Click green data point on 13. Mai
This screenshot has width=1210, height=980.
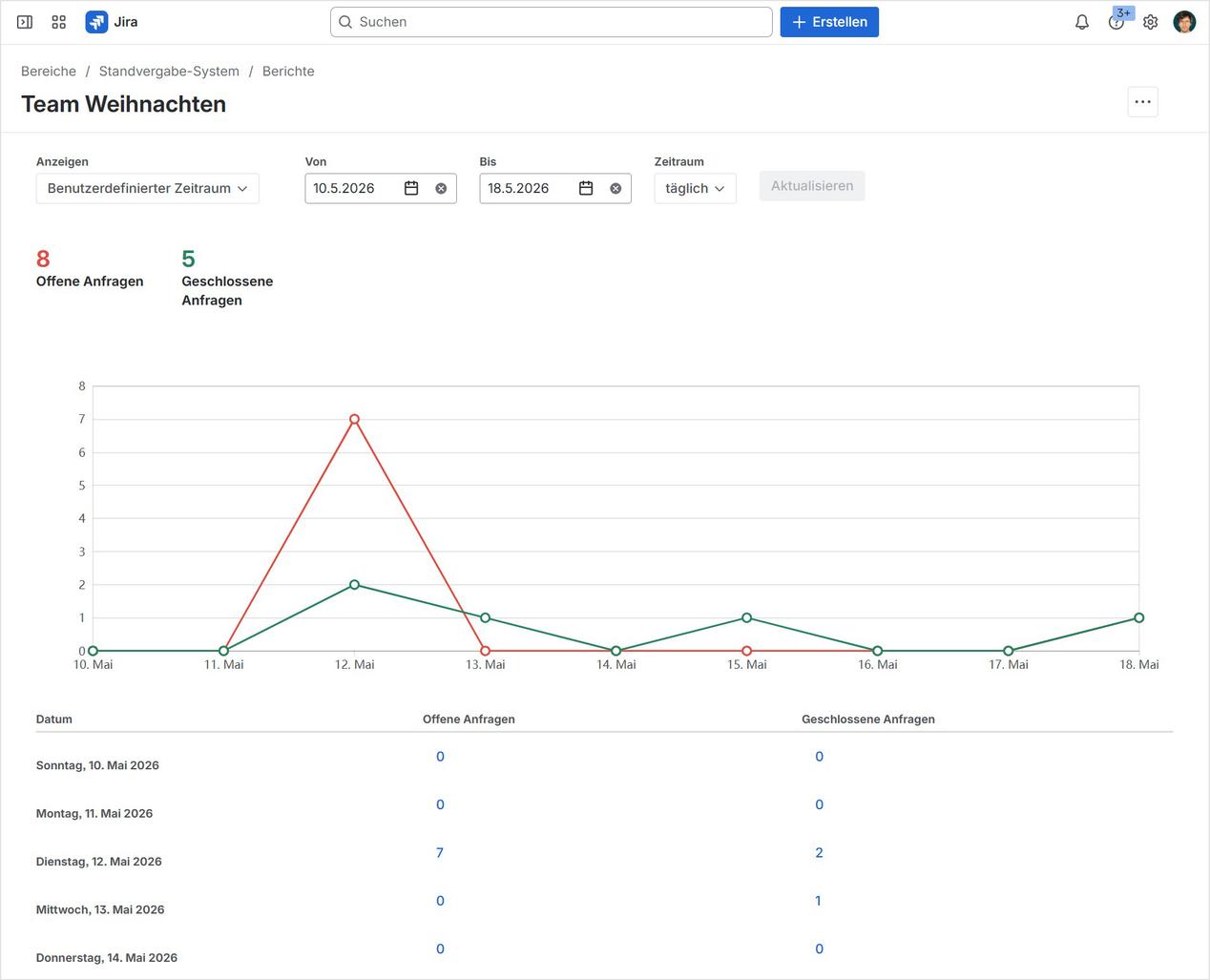[485, 618]
